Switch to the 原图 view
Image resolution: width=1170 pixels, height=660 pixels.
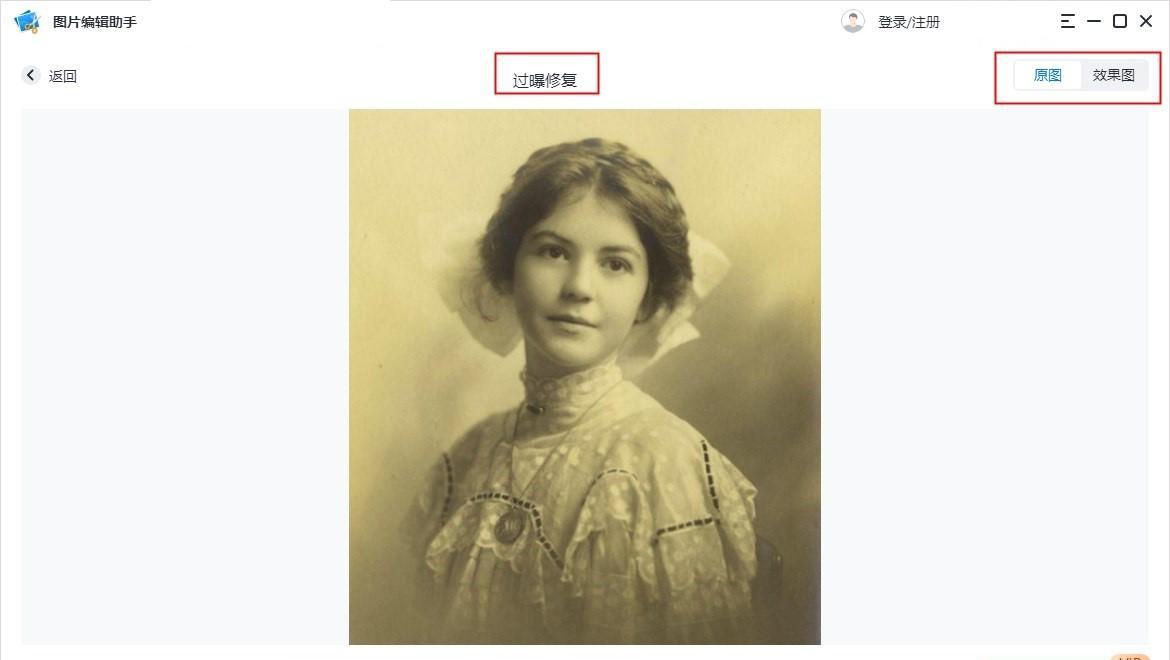click(x=1048, y=75)
